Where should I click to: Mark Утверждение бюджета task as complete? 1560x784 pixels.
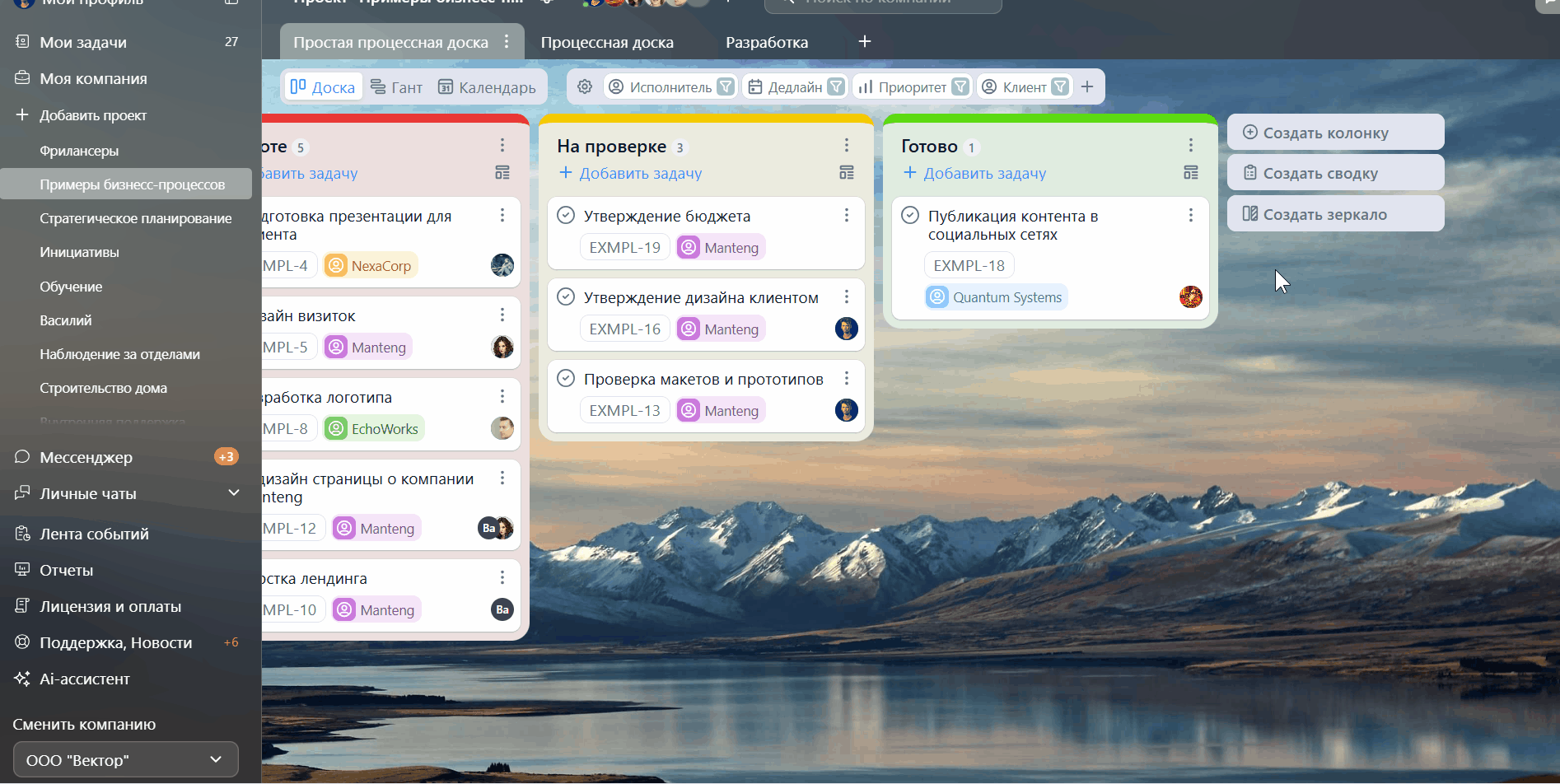(566, 216)
